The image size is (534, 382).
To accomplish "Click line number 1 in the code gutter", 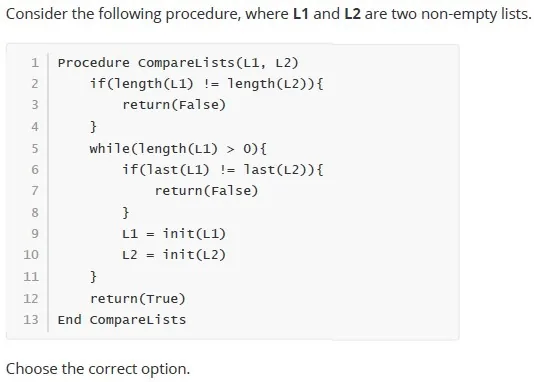I will (x=35, y=63).
